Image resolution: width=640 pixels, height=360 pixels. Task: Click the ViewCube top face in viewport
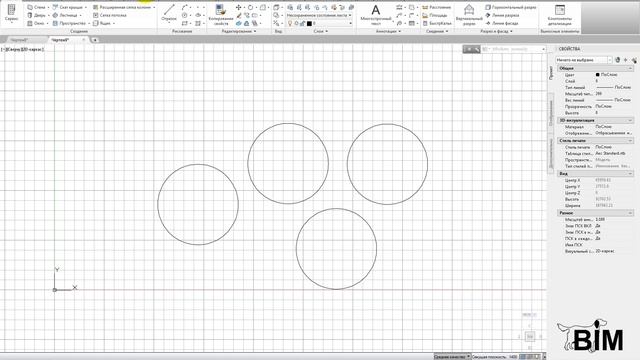tap(530, 336)
